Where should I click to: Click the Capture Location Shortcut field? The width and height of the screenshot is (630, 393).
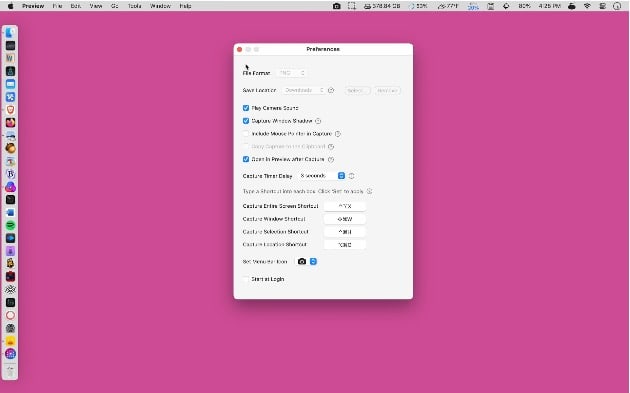345,245
